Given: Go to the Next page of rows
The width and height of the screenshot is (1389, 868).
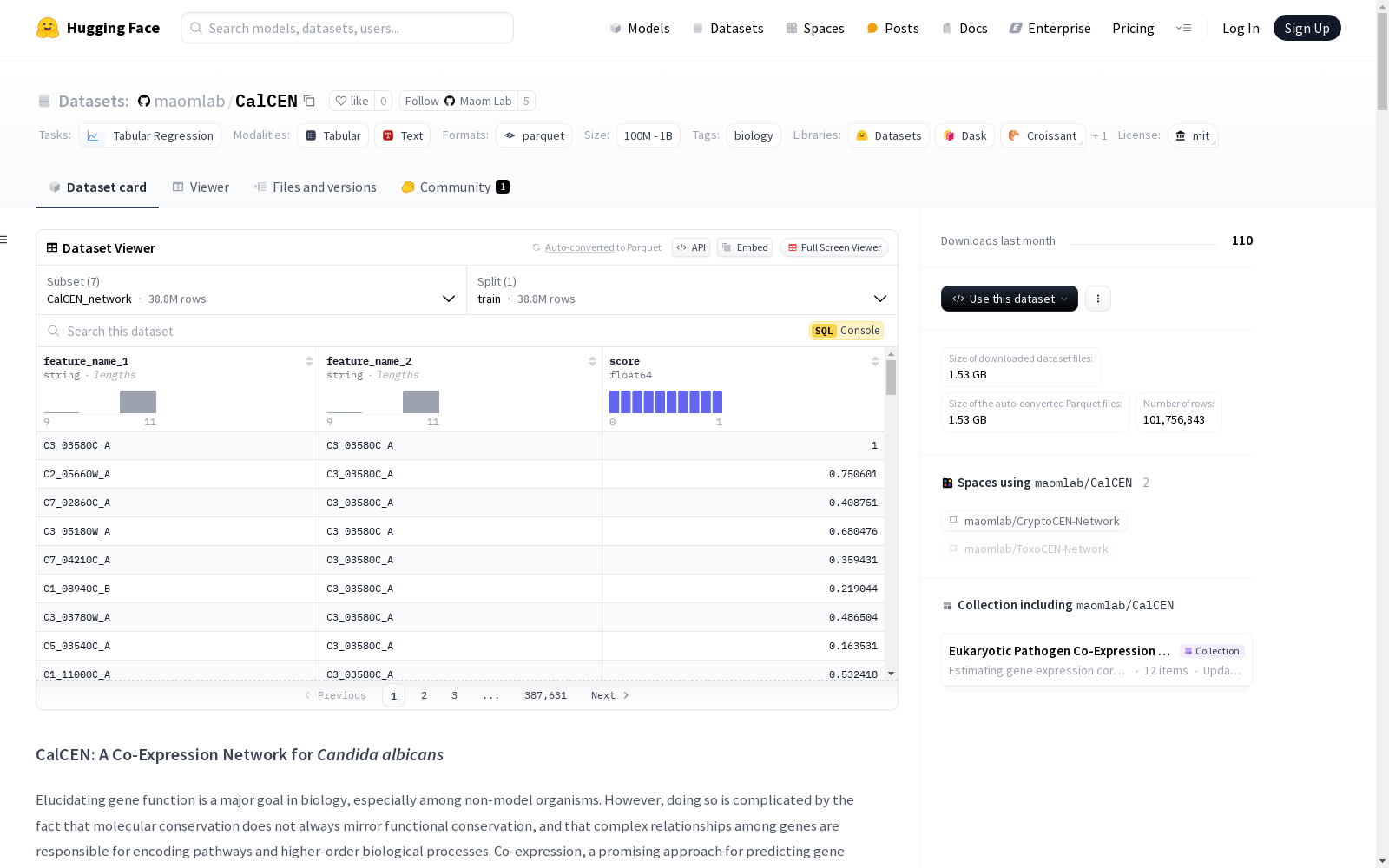Looking at the screenshot, I should 609,695.
